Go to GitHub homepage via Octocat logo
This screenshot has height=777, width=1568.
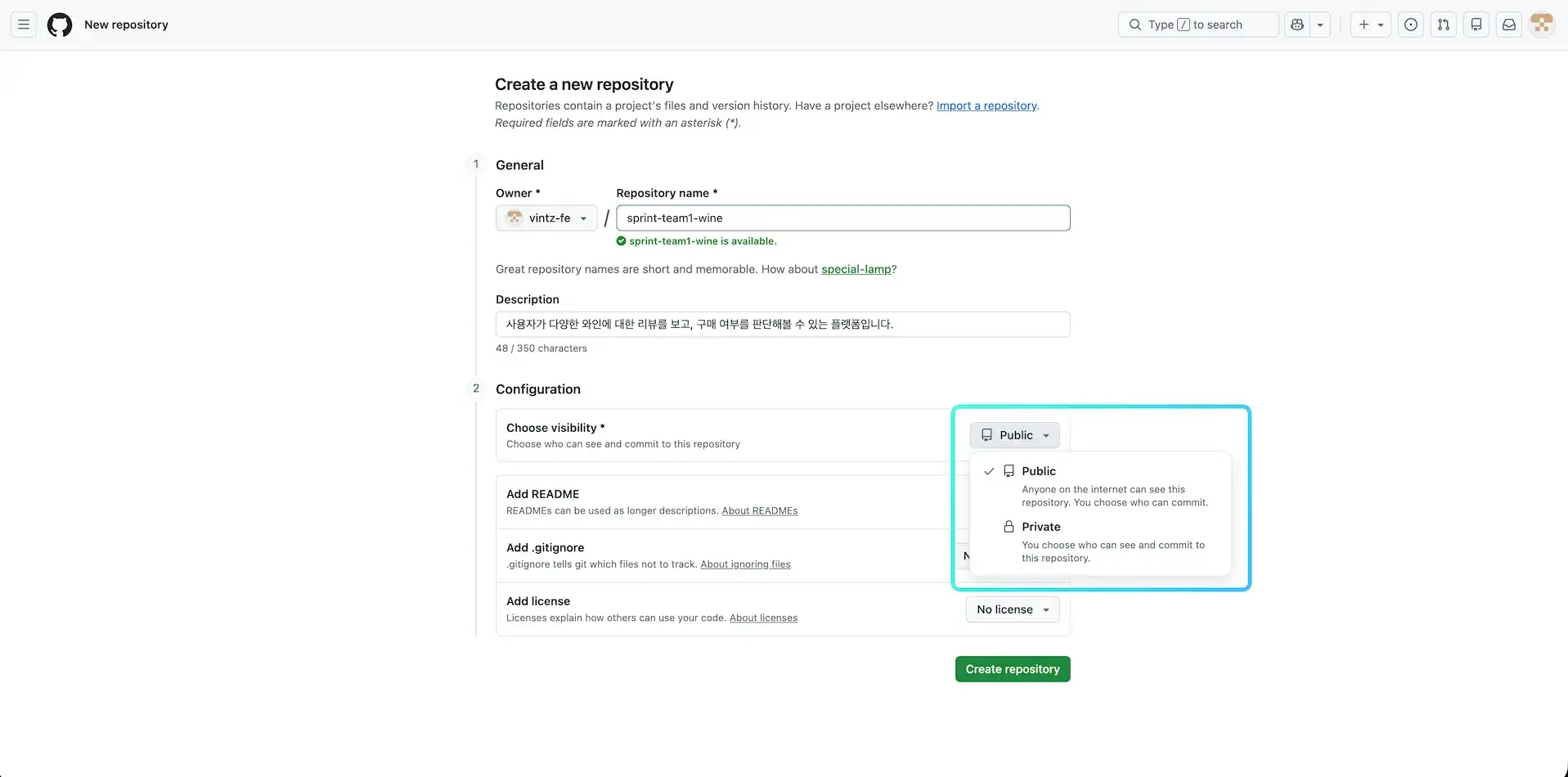point(60,25)
